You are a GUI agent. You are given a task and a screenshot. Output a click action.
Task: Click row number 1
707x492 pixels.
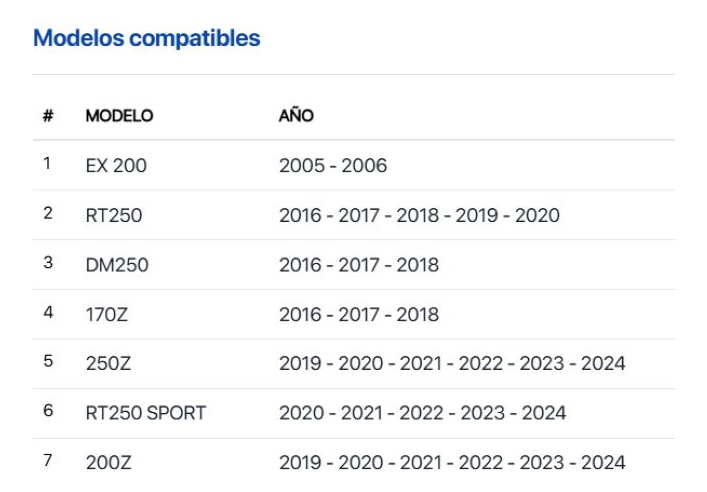[47, 163]
